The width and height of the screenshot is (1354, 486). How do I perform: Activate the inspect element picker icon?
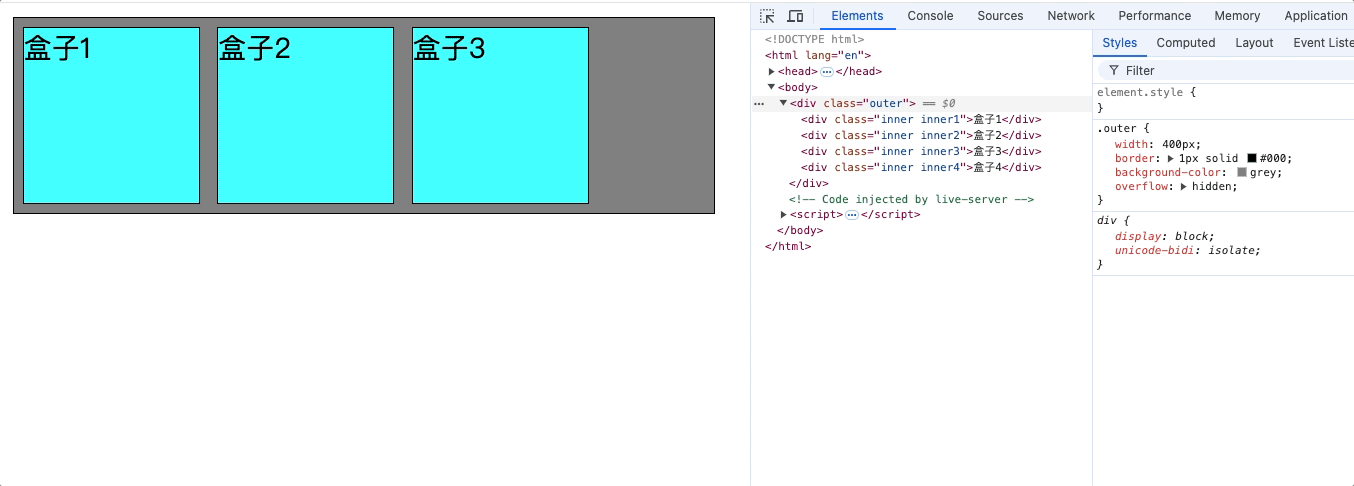coord(767,16)
